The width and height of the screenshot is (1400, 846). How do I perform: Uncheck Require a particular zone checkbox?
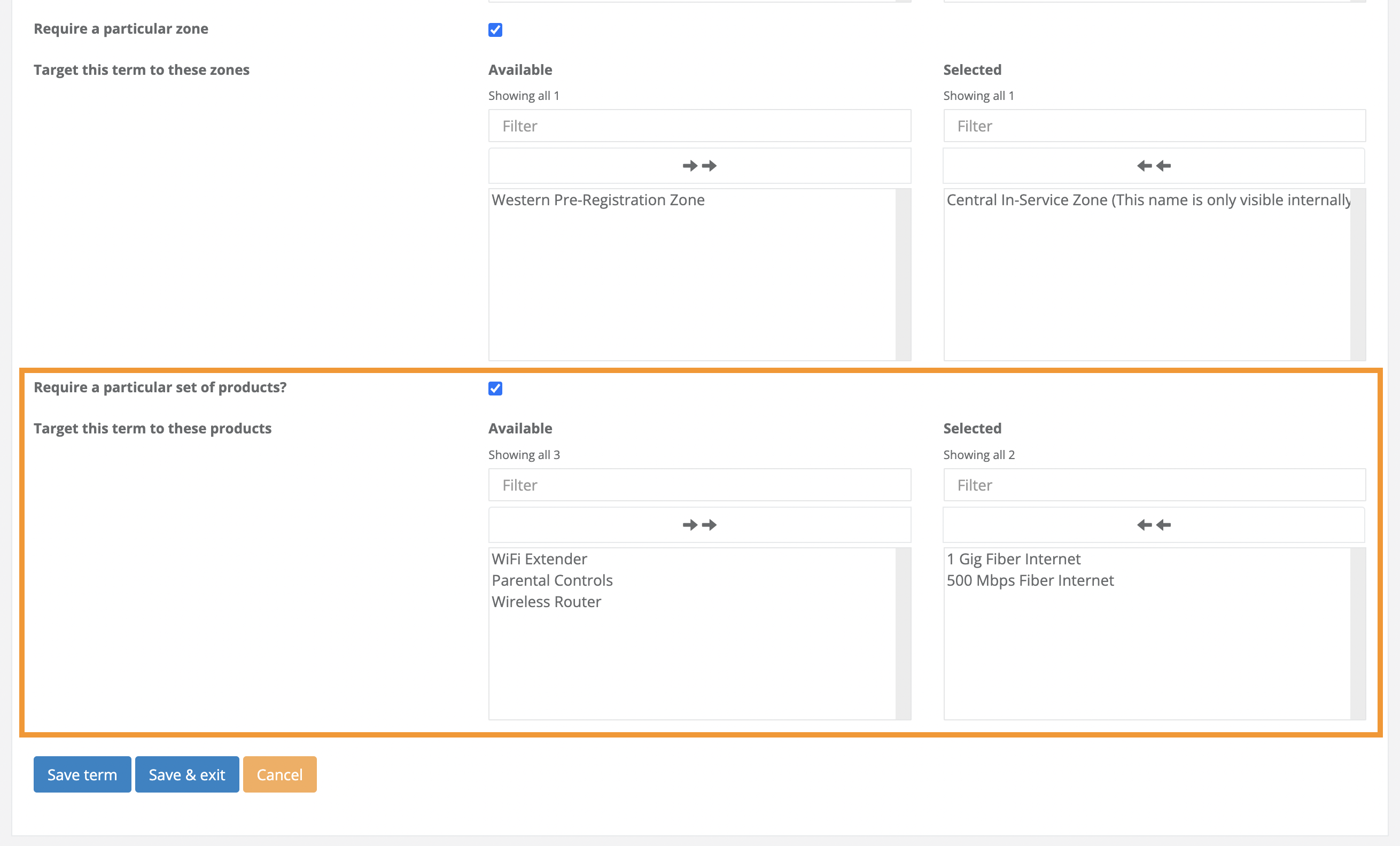tap(495, 30)
